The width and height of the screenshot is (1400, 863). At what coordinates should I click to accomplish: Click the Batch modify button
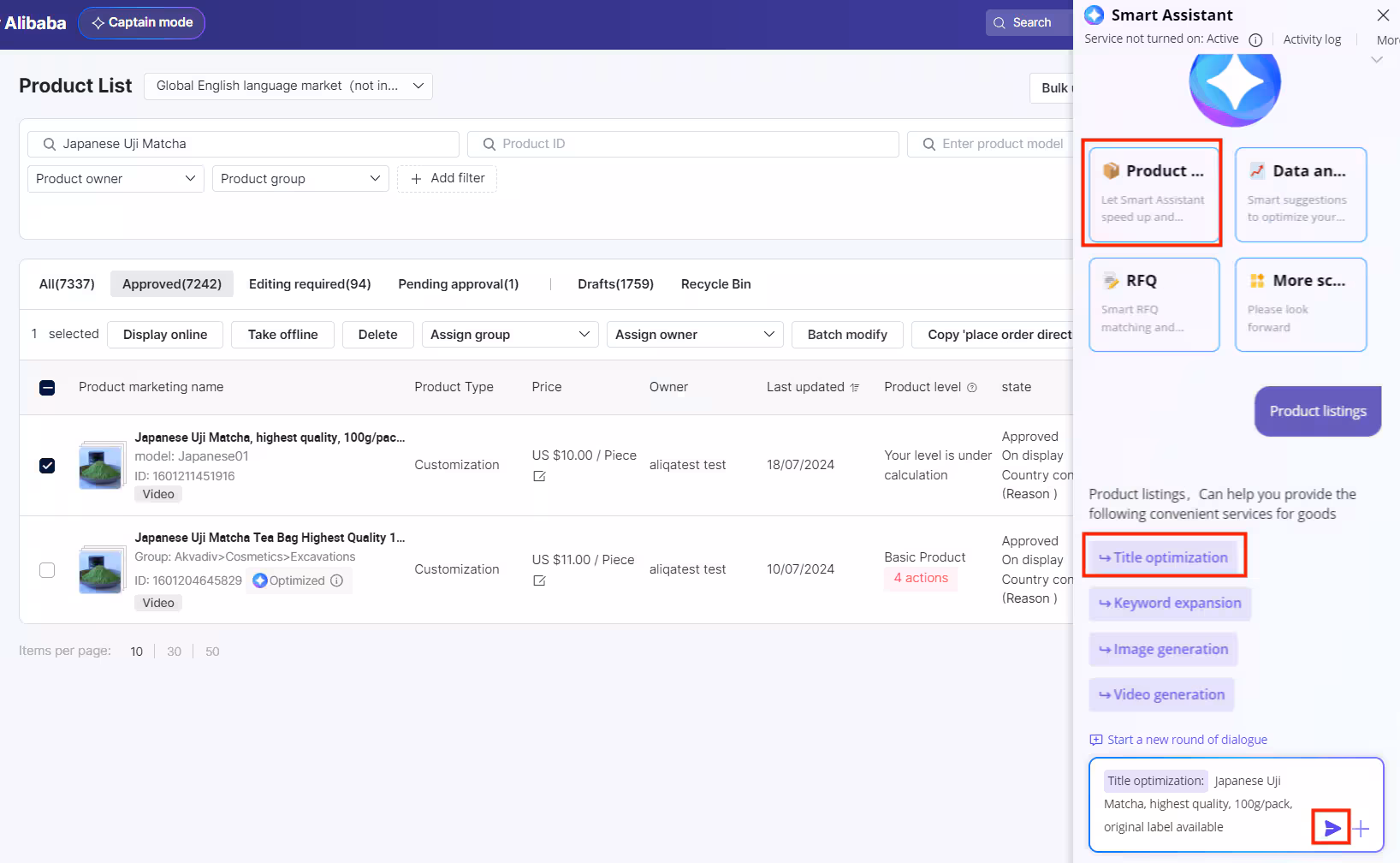(847, 335)
